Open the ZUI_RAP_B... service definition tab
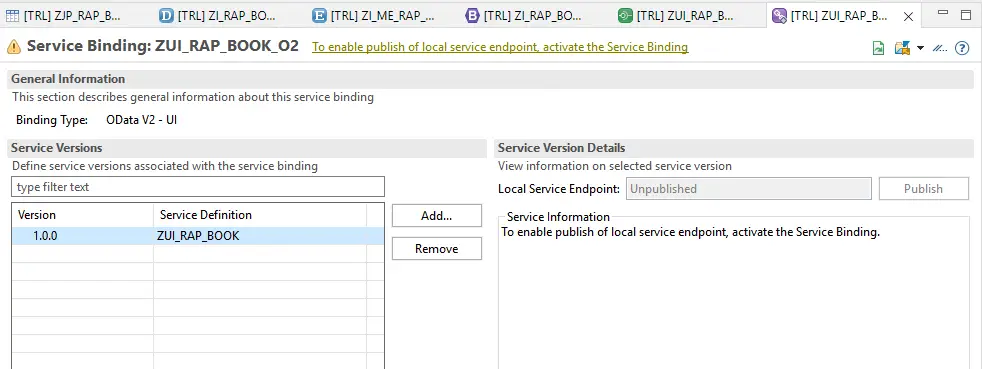The width and height of the screenshot is (982, 369). pyautogui.click(x=676, y=16)
